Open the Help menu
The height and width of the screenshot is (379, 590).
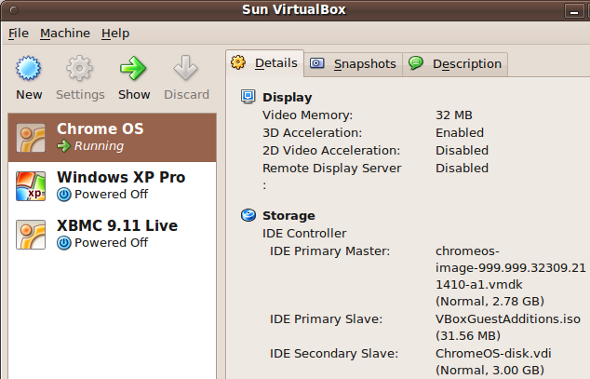tap(115, 33)
